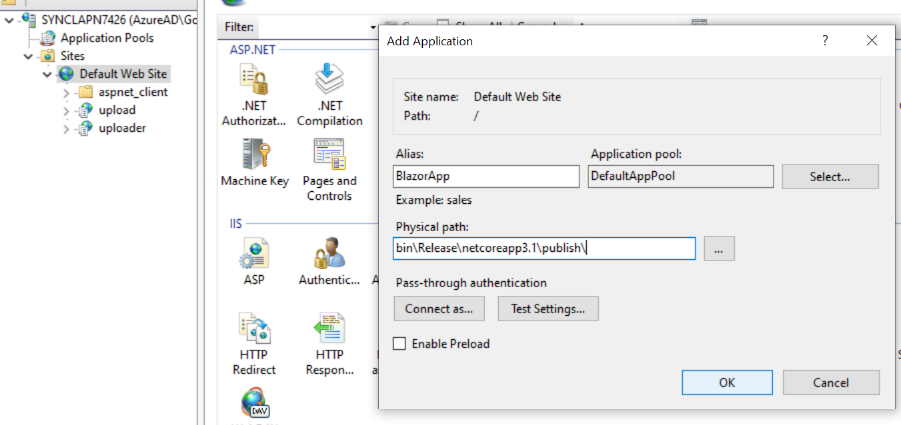The width and height of the screenshot is (901, 425).
Task: Expand the aspnet_client folder node
Action: click(x=66, y=92)
